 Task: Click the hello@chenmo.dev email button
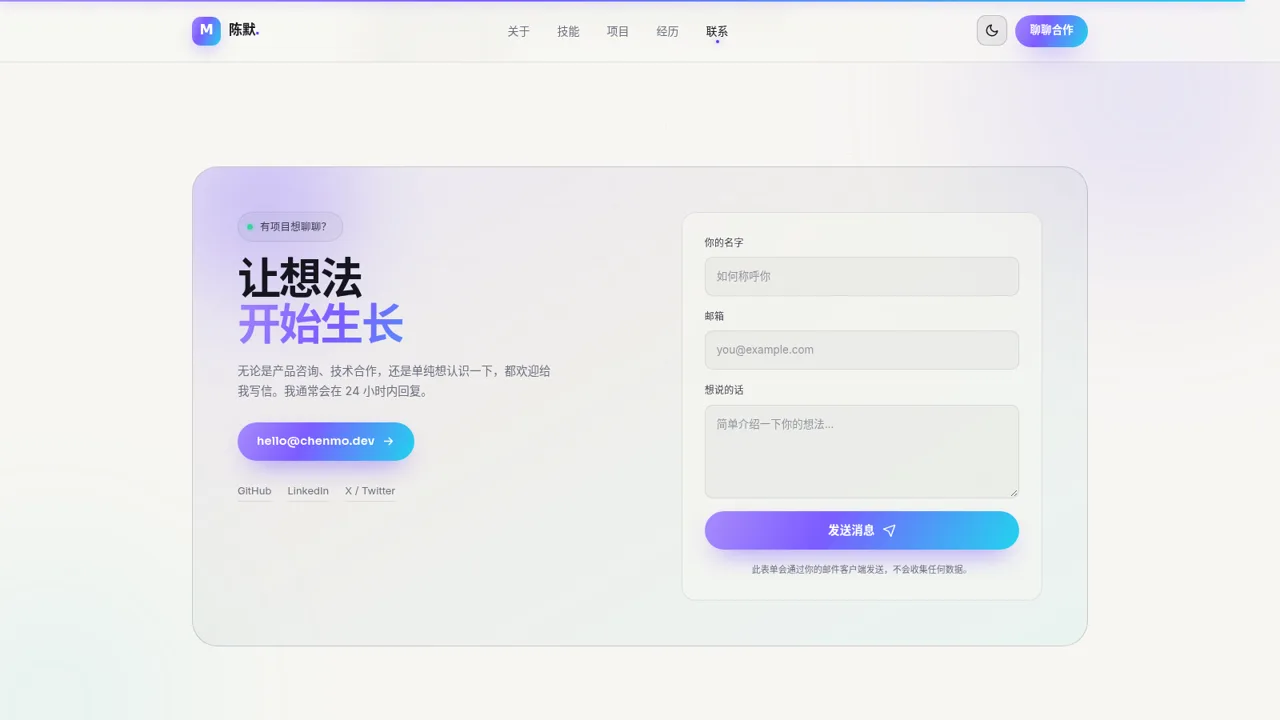pyautogui.click(x=326, y=441)
